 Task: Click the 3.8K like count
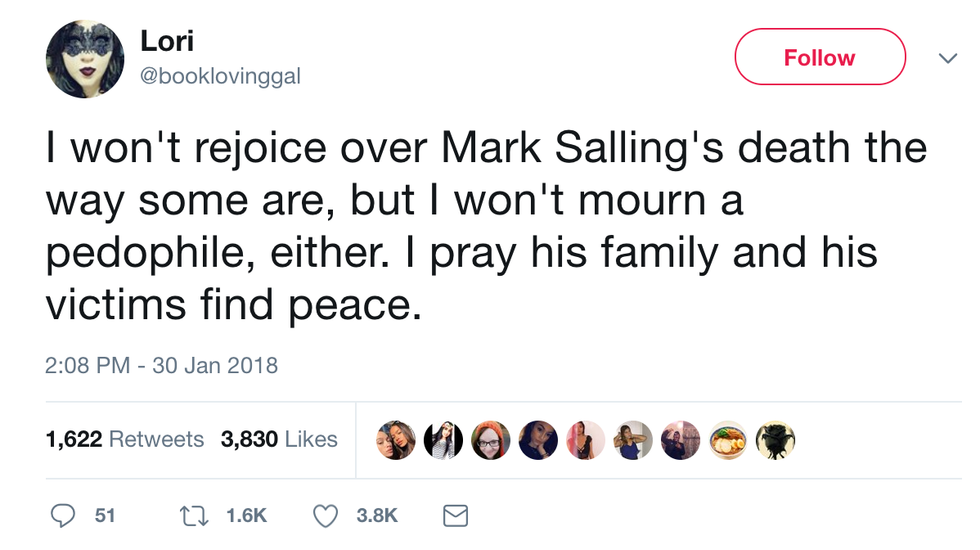(377, 515)
